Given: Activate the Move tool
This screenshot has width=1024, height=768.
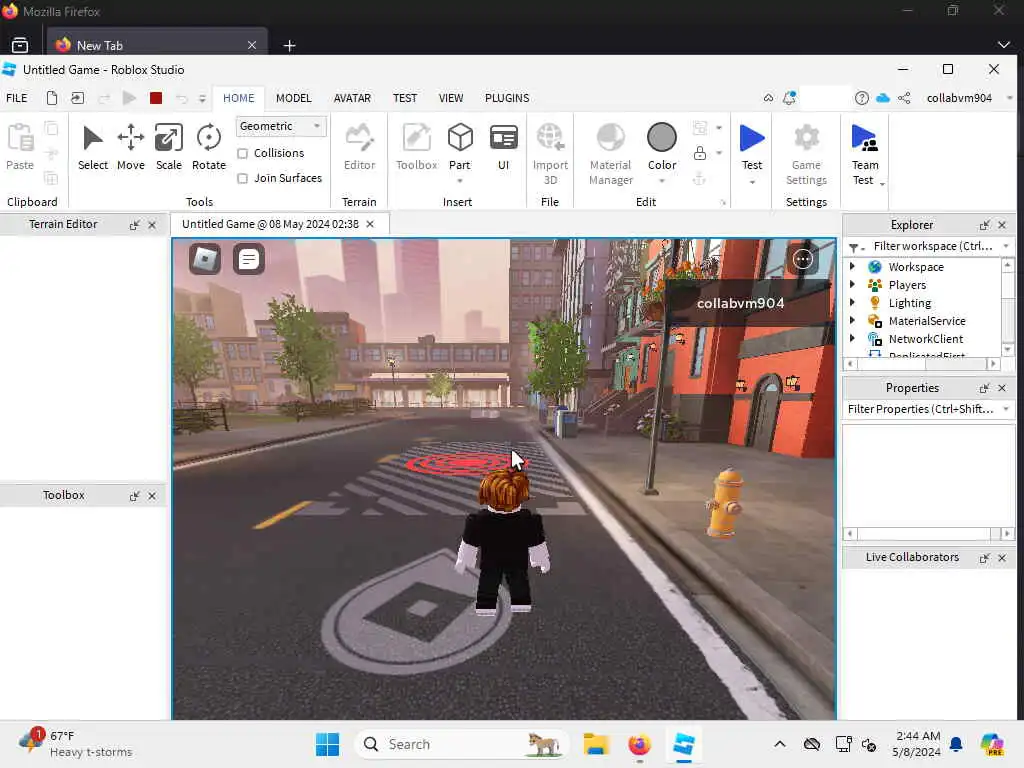Looking at the screenshot, I should tap(131, 148).
